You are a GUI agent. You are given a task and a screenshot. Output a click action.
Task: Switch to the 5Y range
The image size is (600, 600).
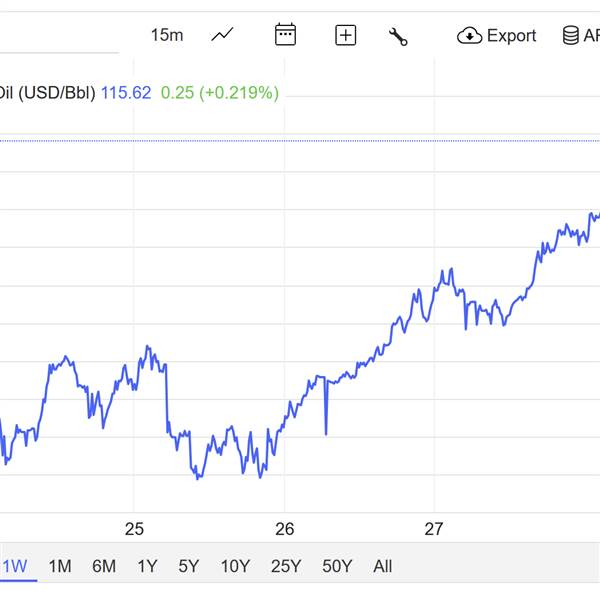189,566
